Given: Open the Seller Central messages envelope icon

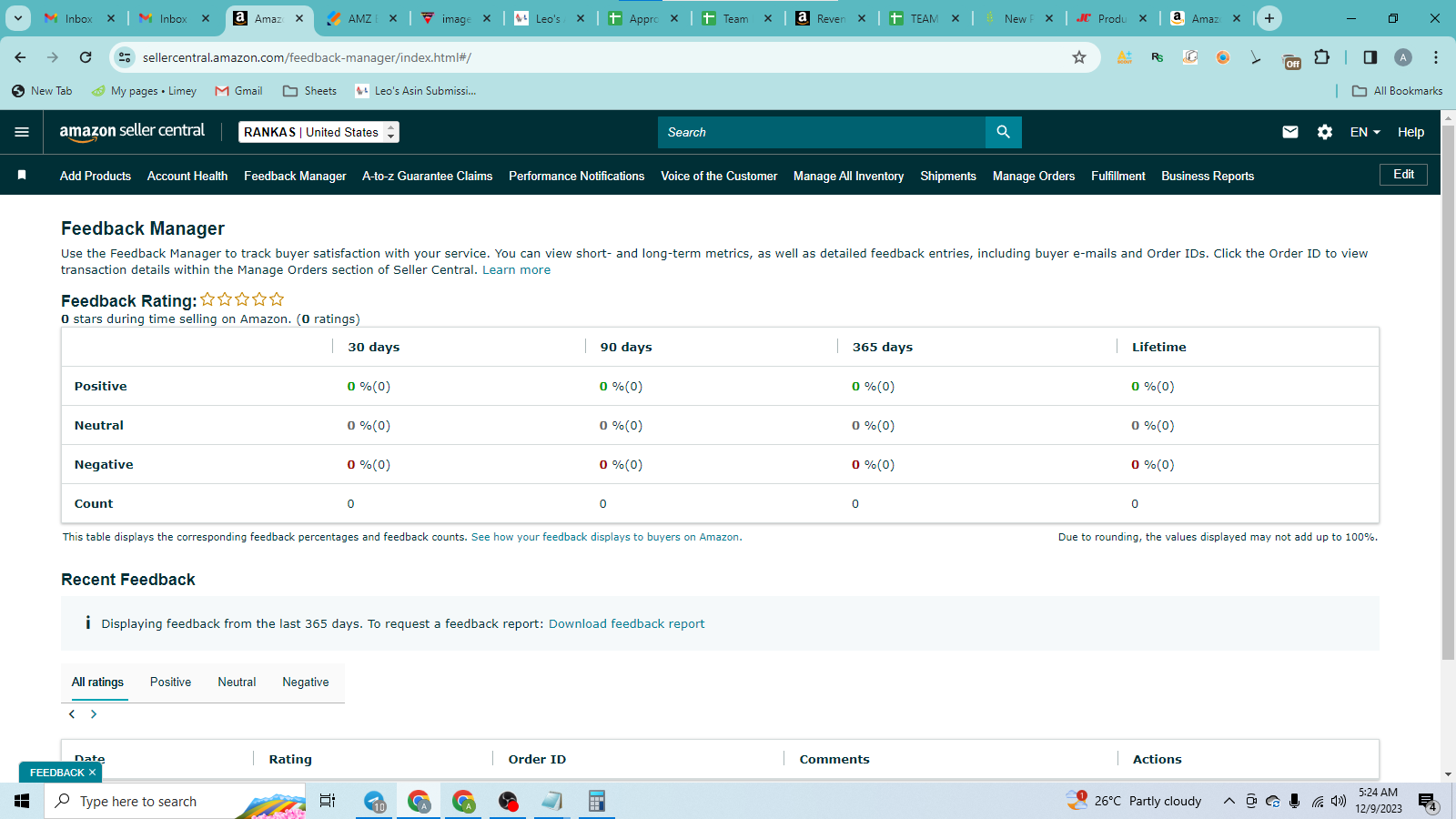Looking at the screenshot, I should 1290,132.
